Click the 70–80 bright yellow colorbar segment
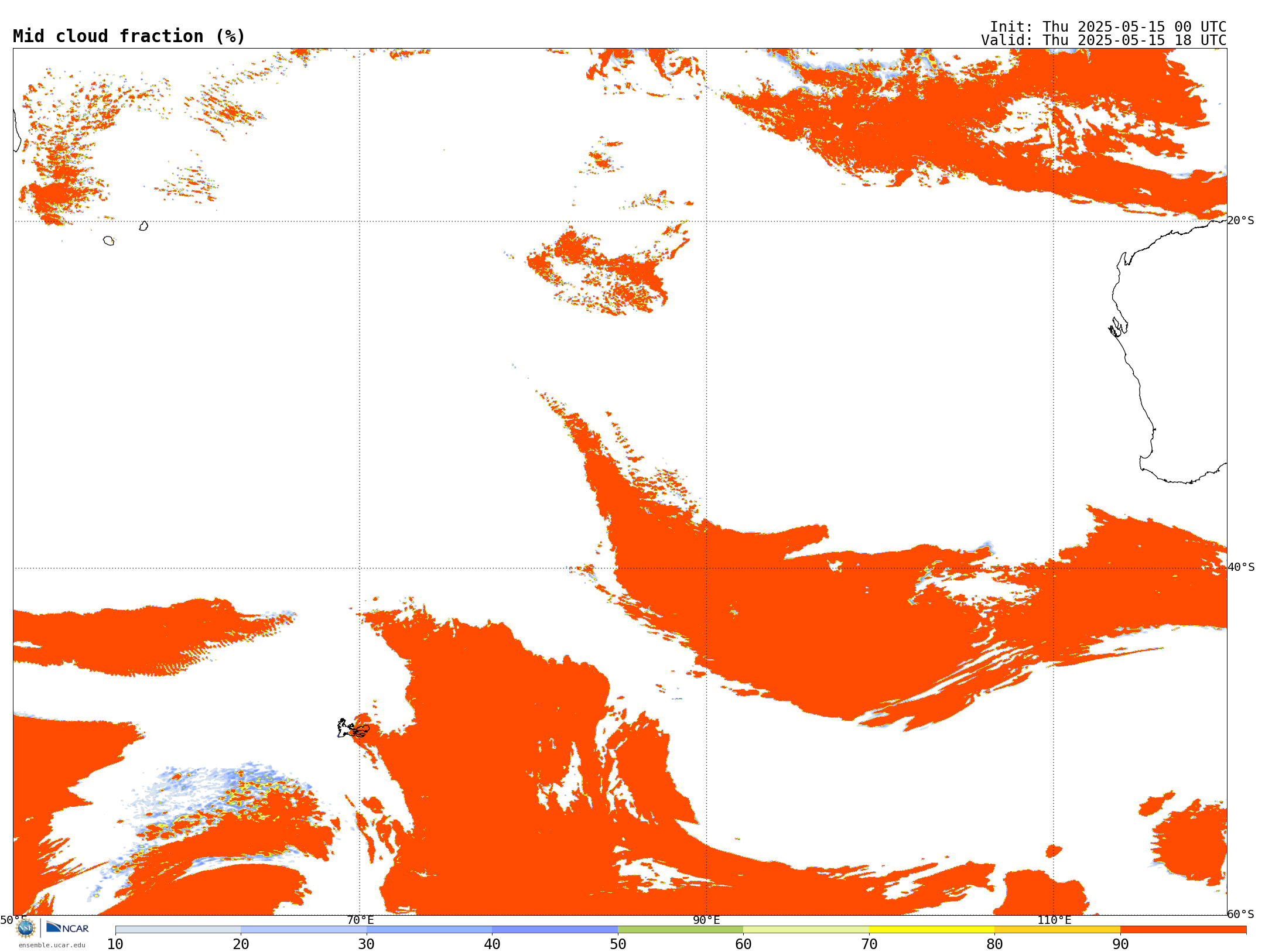1265x952 pixels. click(932, 930)
